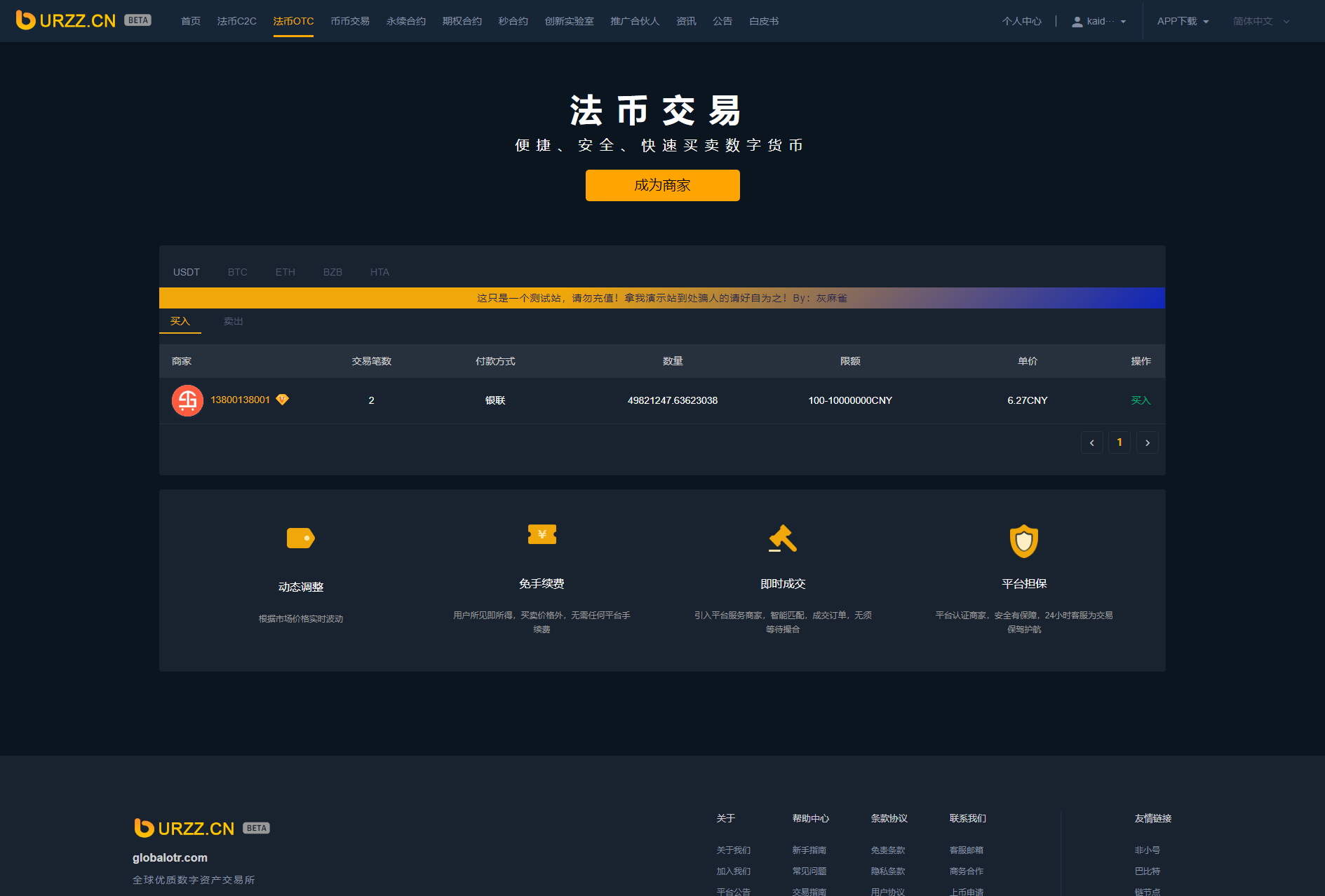Click the fee-free yen ticket icon
The height and width of the screenshot is (896, 1325).
[x=542, y=534]
